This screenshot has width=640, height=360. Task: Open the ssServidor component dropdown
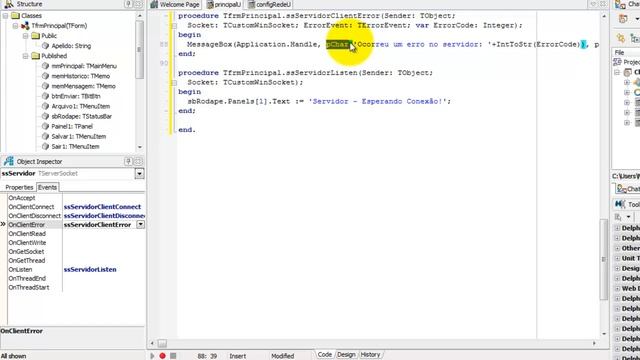(x=139, y=174)
